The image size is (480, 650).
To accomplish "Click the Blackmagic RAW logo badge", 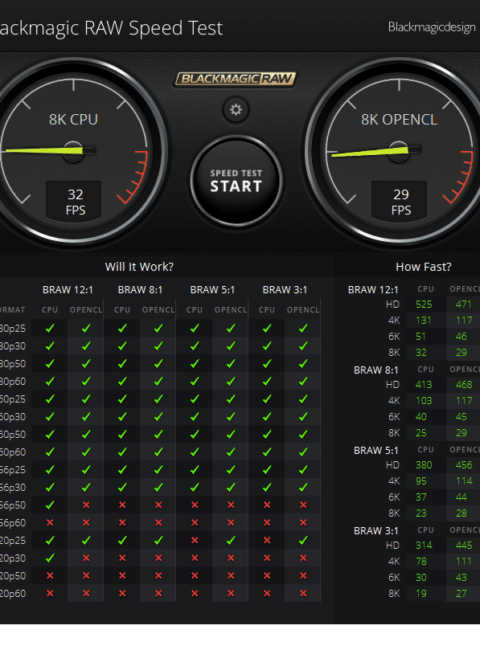I will [235, 79].
